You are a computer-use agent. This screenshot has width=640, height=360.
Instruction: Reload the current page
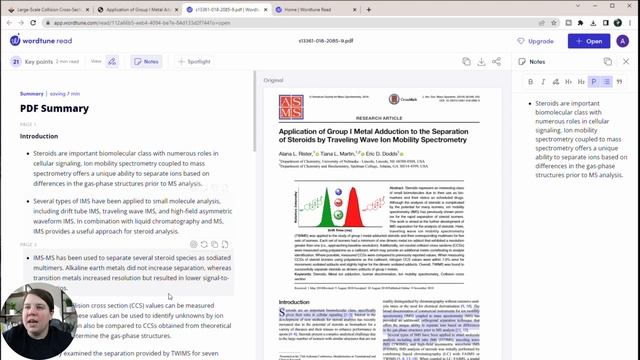[33, 23]
